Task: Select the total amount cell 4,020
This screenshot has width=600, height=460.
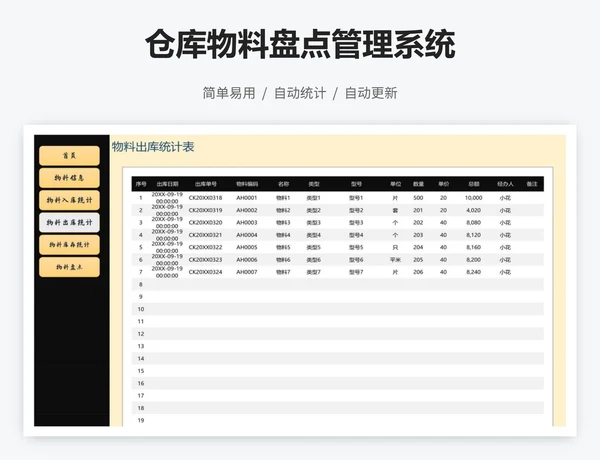Action: [474, 210]
